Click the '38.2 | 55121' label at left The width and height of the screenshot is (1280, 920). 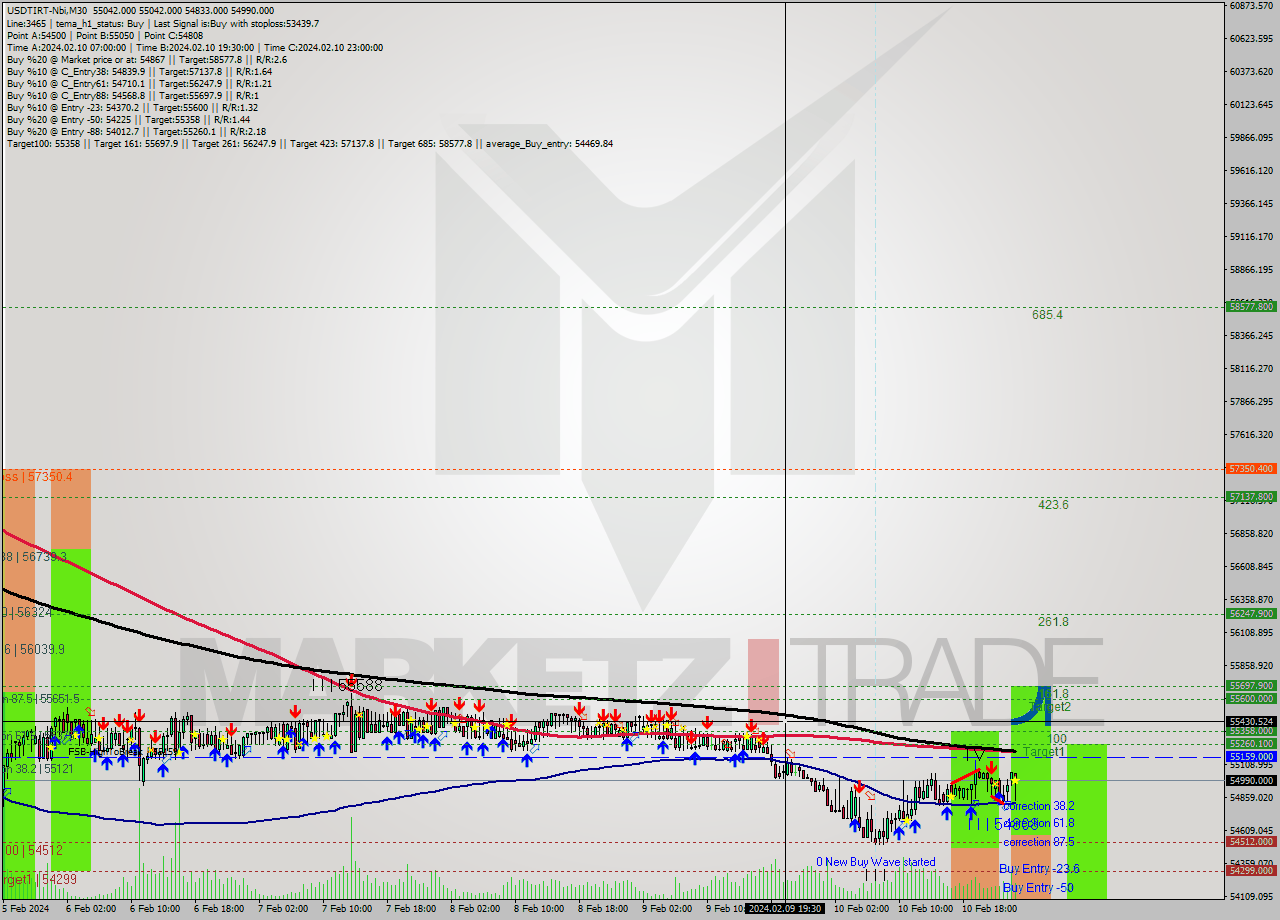(x=38, y=769)
